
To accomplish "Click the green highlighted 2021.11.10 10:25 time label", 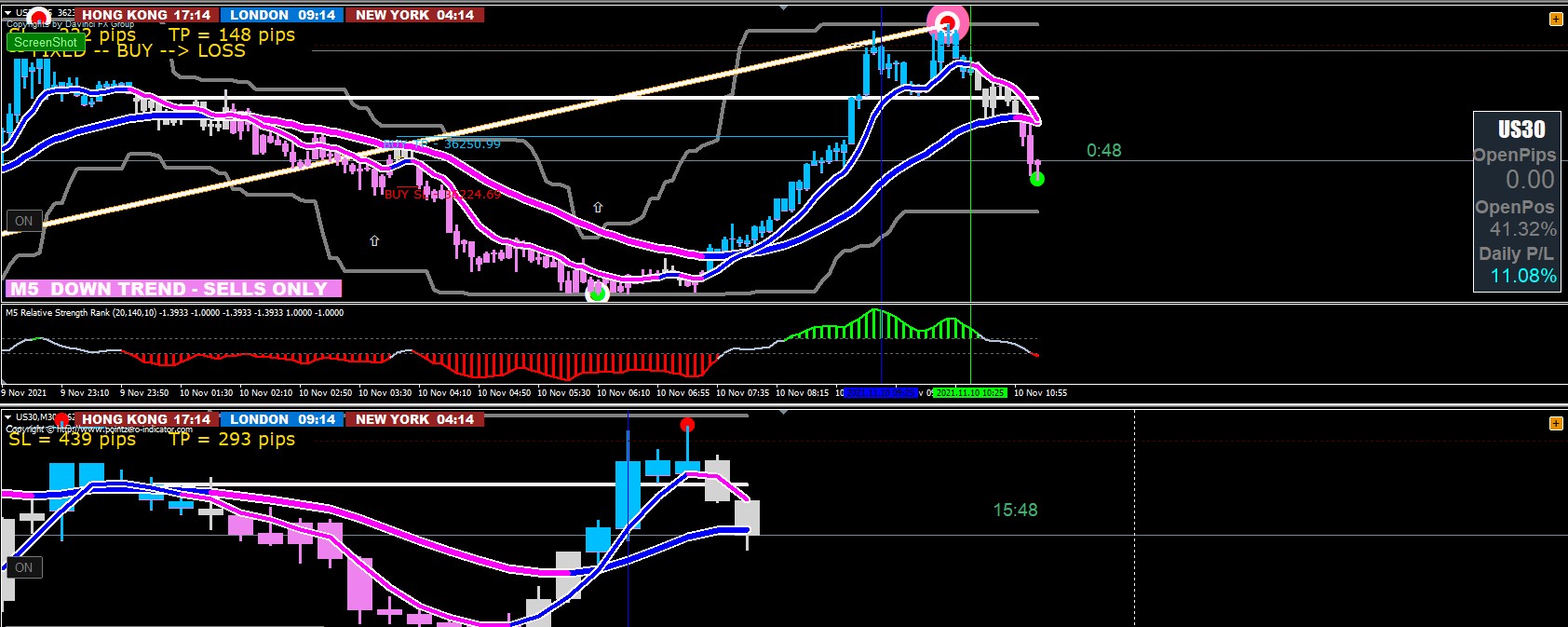I will (970, 393).
